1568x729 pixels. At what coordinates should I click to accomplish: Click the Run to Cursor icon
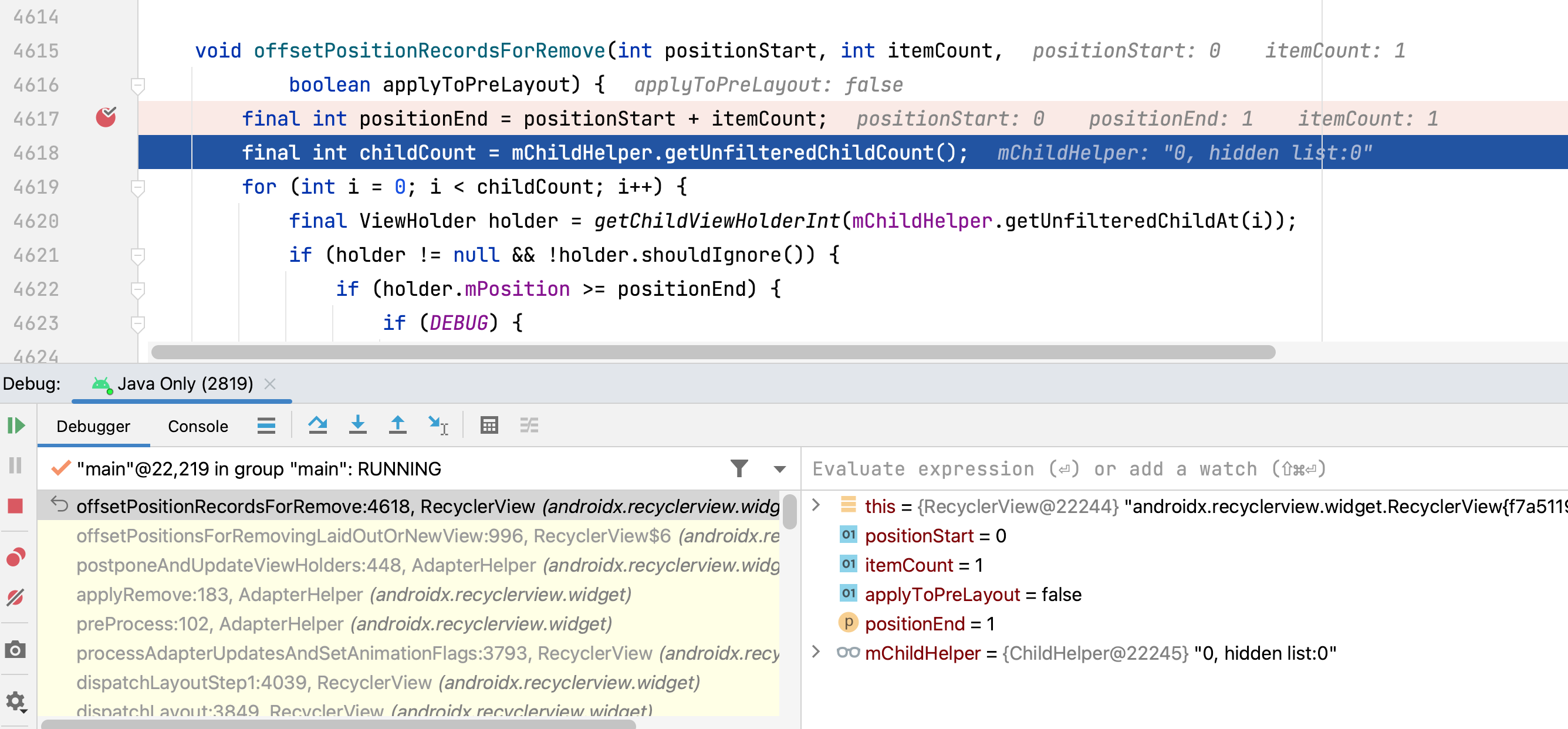438,424
